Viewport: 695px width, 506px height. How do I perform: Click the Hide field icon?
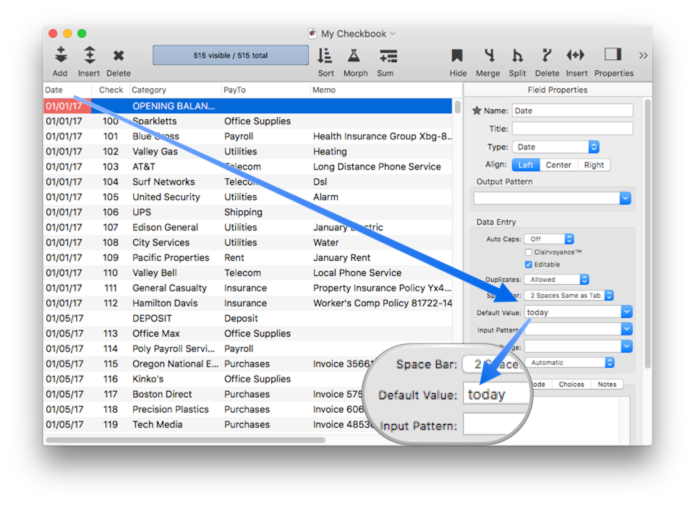[x=457, y=55]
